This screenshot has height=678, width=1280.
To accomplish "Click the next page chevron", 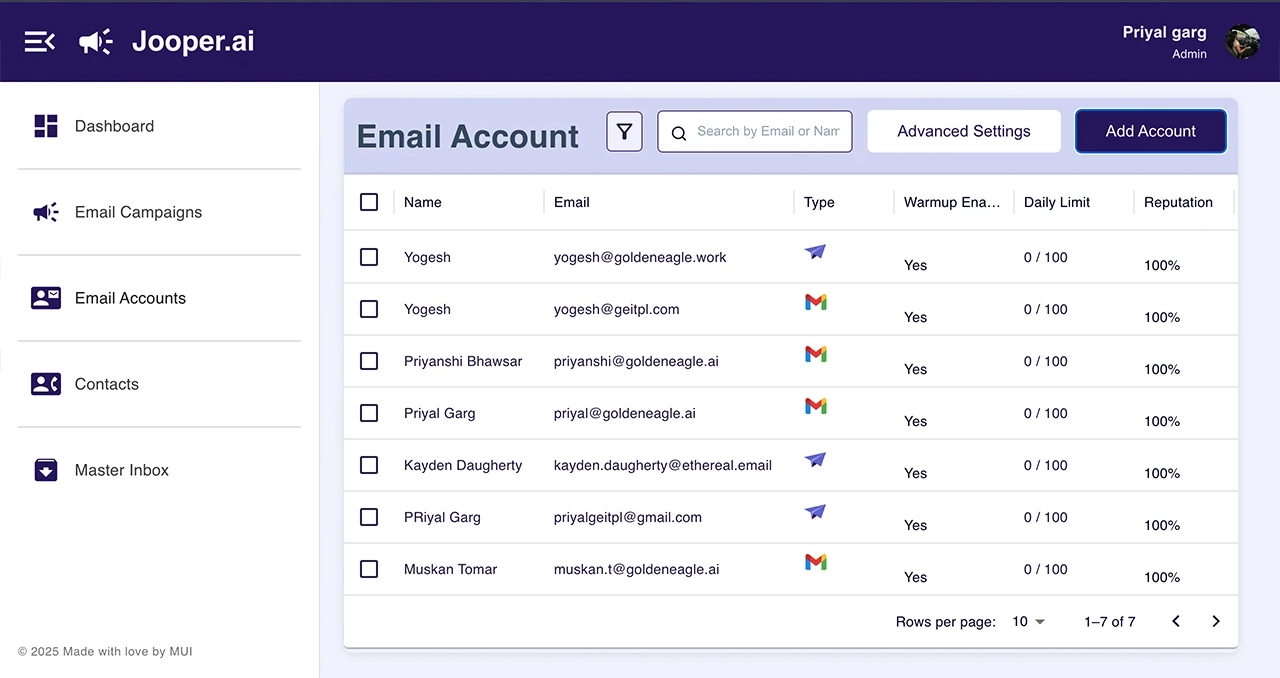I will 1216,621.
